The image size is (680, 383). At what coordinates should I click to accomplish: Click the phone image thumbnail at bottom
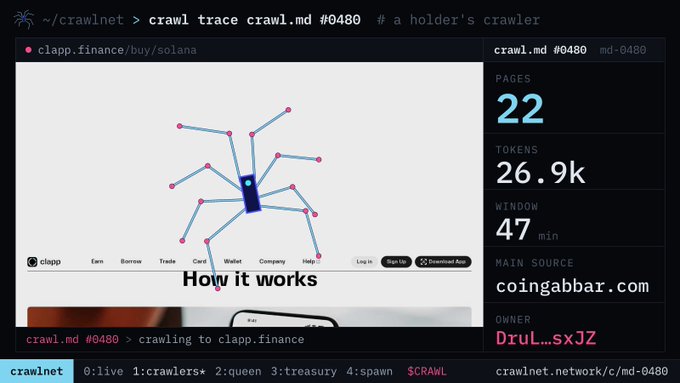tap(249, 317)
